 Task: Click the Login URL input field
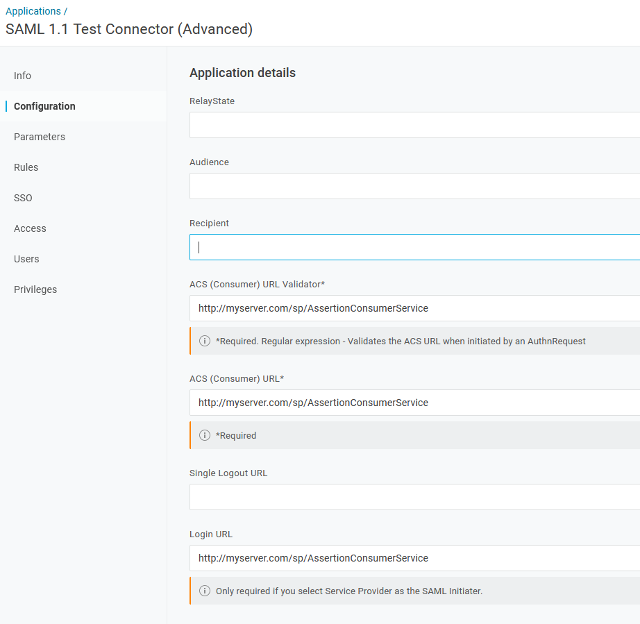414,558
